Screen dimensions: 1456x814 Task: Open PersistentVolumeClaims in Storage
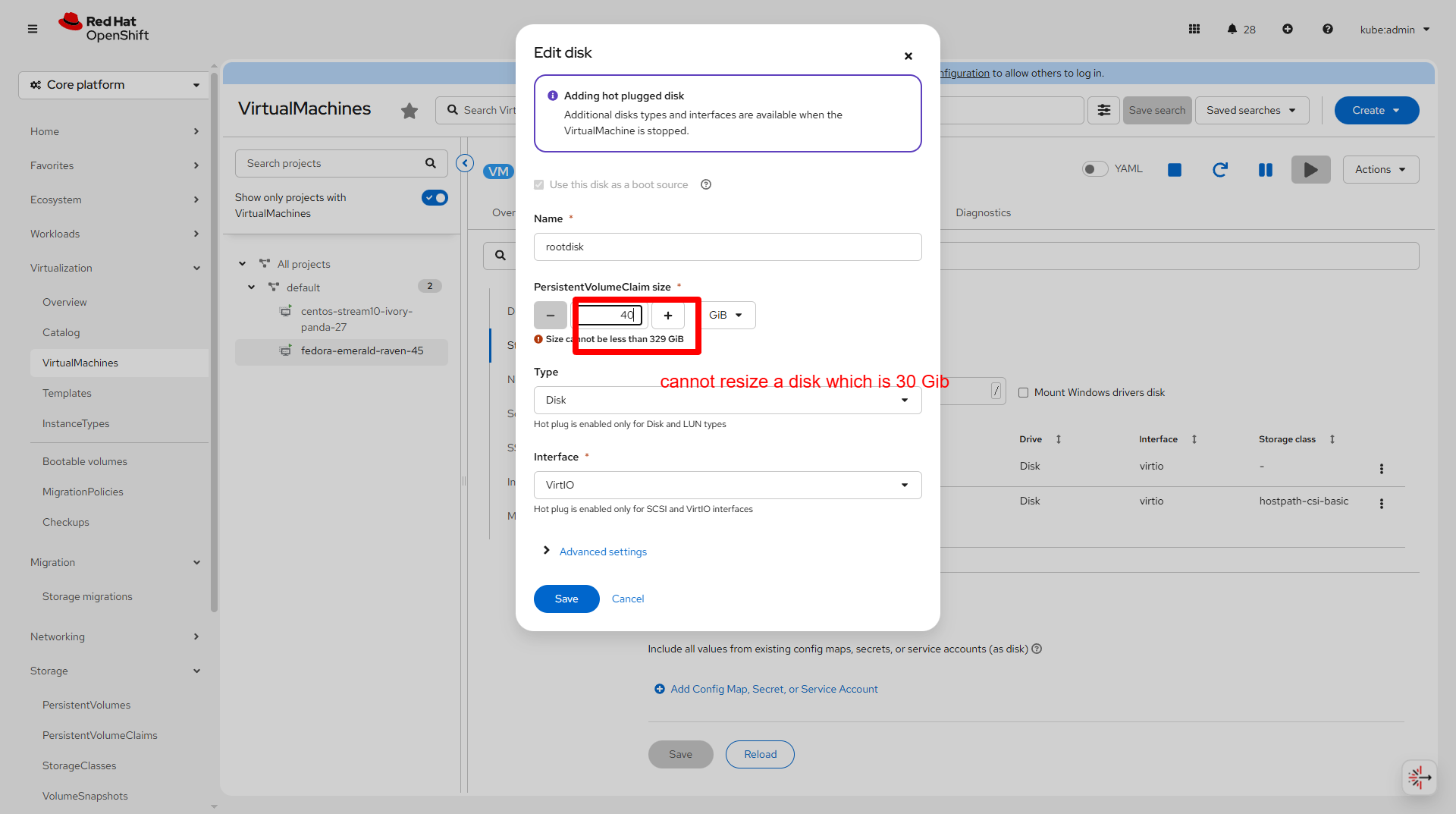(100, 735)
